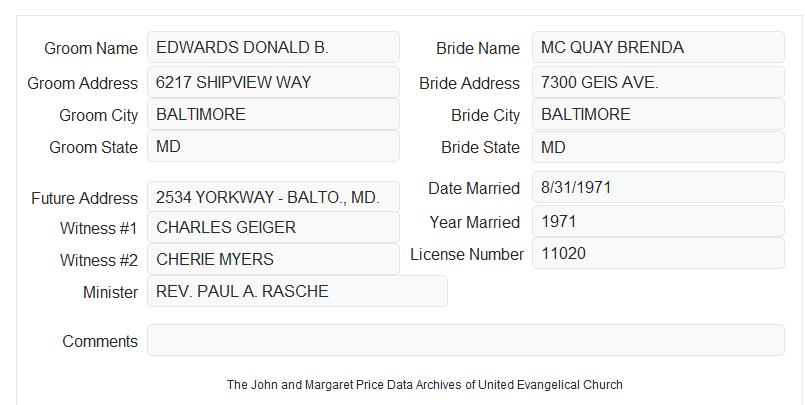Click the Comments label
The width and height of the screenshot is (805, 405).
100,341
